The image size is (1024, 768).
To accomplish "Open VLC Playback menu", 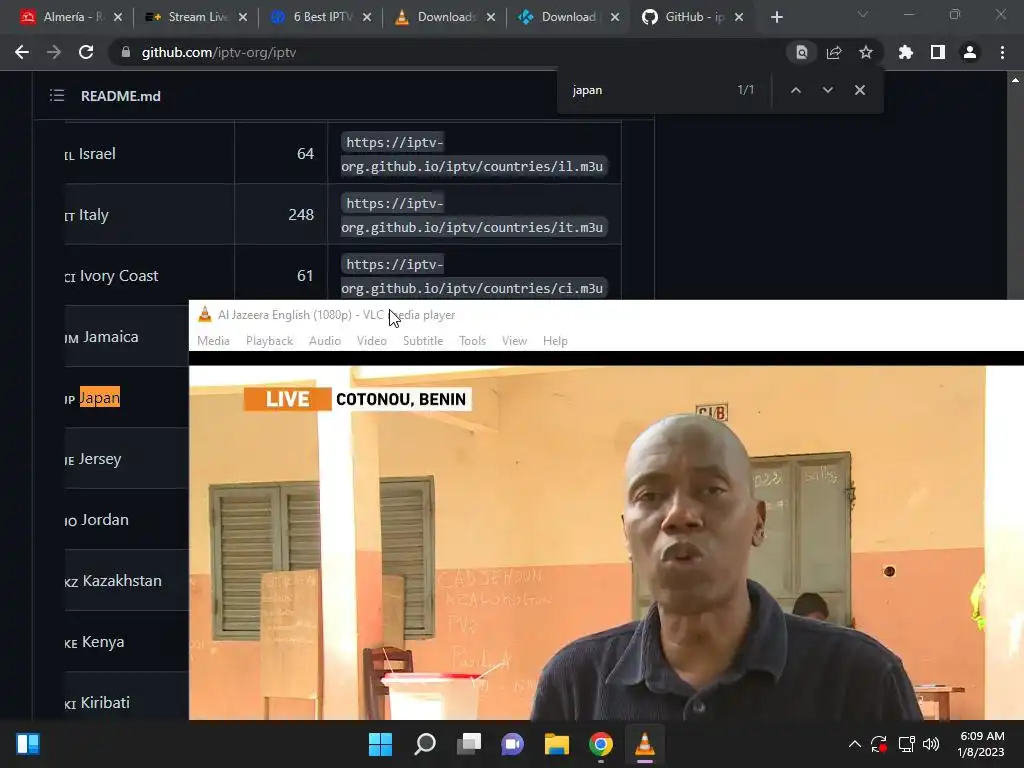I will [x=269, y=341].
